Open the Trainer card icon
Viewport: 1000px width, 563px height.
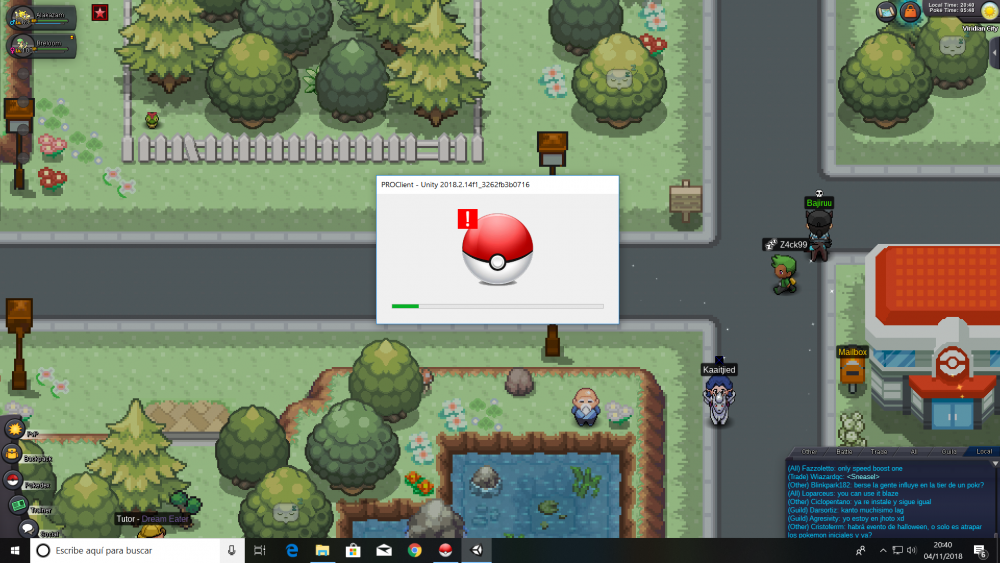[x=18, y=505]
